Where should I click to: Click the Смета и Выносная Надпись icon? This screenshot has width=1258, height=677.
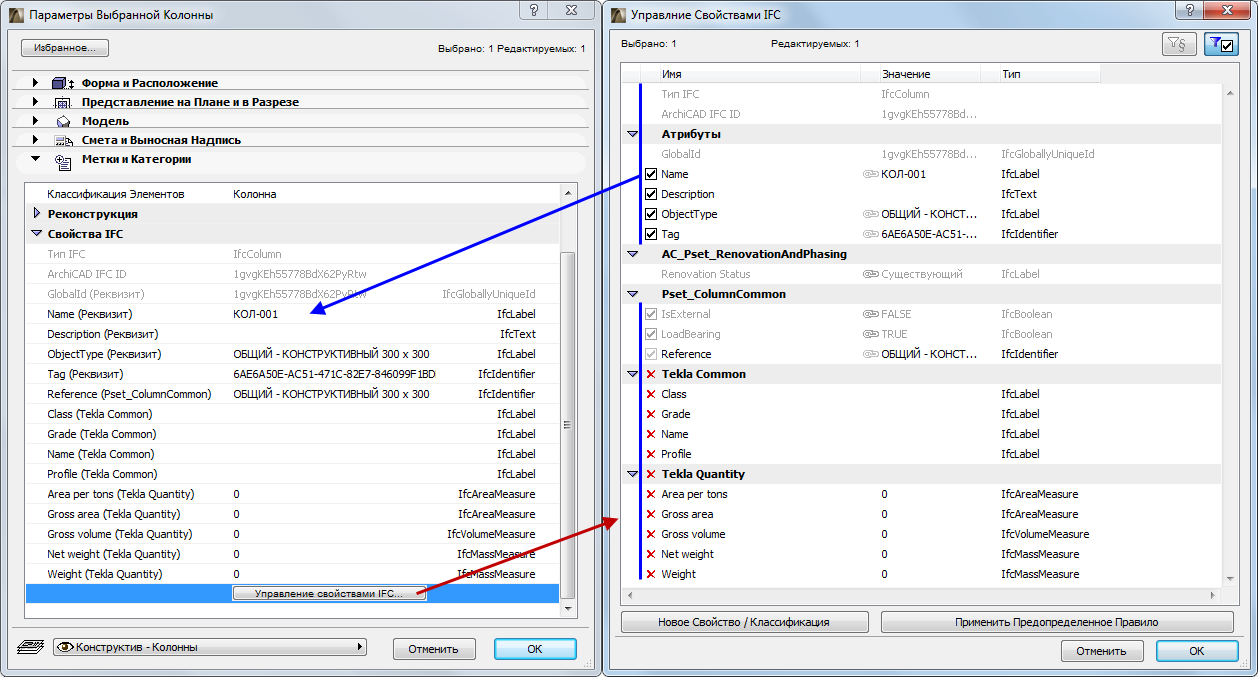click(62, 140)
